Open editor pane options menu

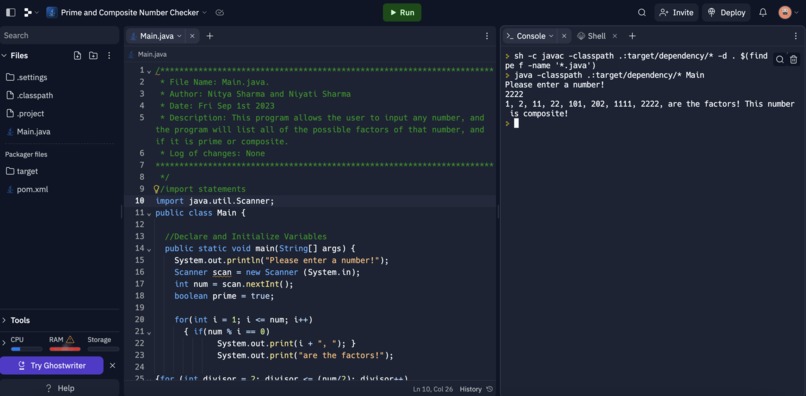coord(487,36)
